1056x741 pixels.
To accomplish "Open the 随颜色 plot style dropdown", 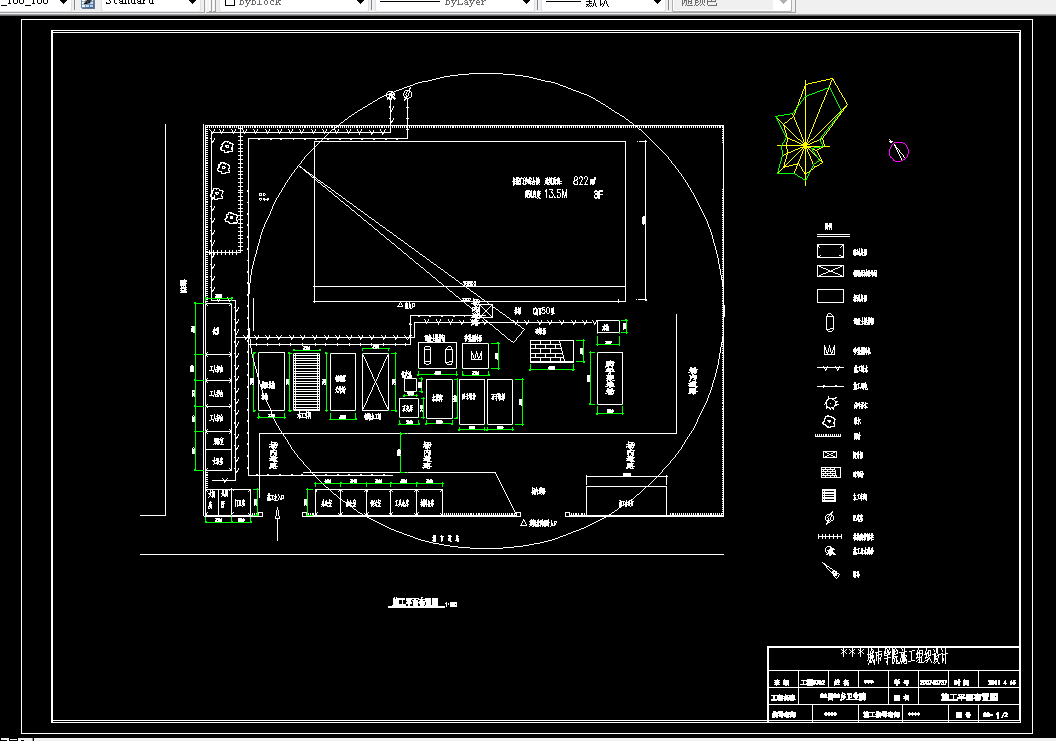I will (x=783, y=3).
